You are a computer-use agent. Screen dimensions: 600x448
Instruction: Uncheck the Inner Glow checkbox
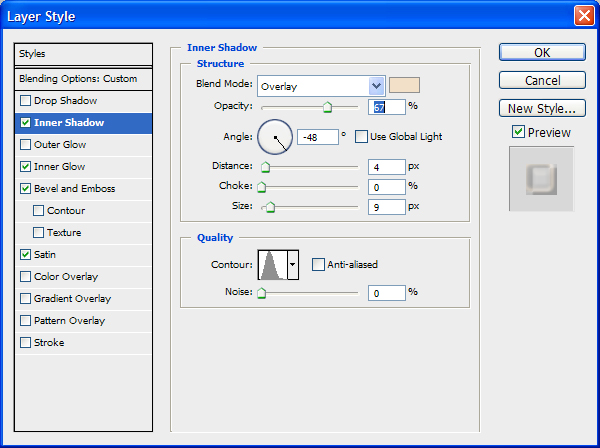(x=25, y=167)
